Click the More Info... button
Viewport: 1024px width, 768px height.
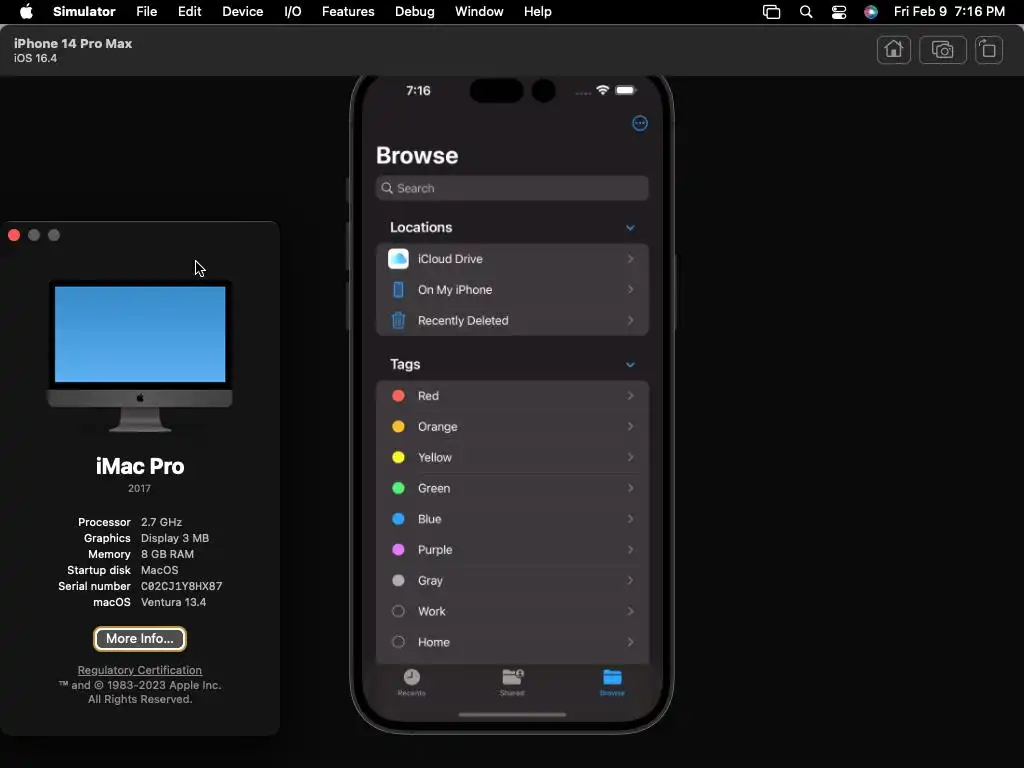140,639
